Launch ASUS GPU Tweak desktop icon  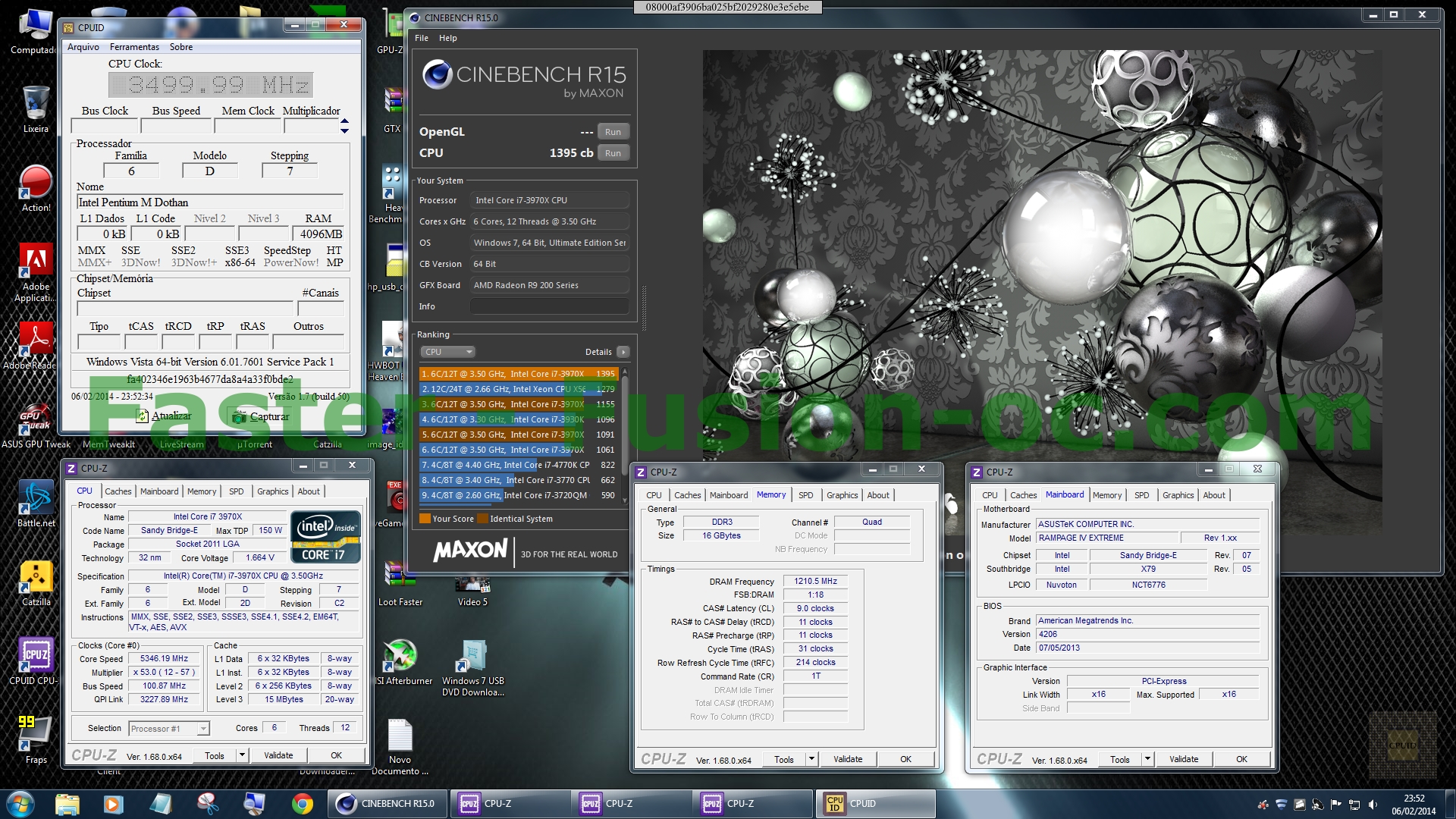tap(36, 425)
